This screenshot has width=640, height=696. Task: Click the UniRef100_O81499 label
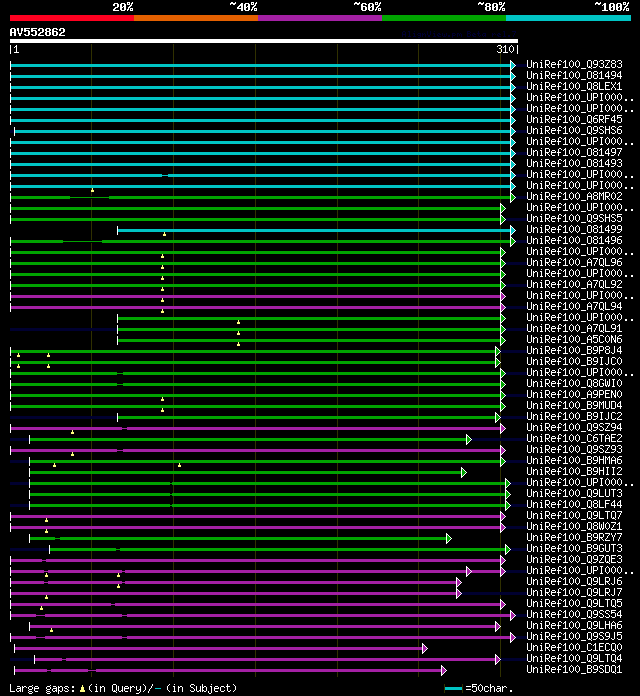coord(574,229)
